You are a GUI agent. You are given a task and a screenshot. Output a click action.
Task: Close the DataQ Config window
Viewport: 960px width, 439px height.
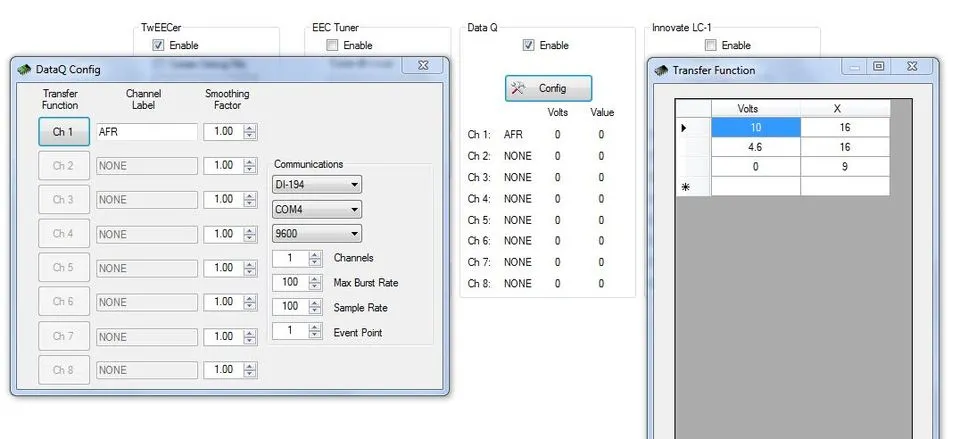click(422, 66)
